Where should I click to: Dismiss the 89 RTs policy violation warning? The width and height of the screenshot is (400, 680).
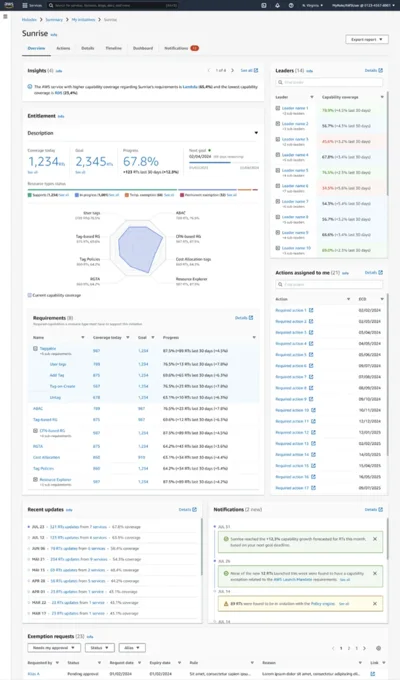[375, 604]
